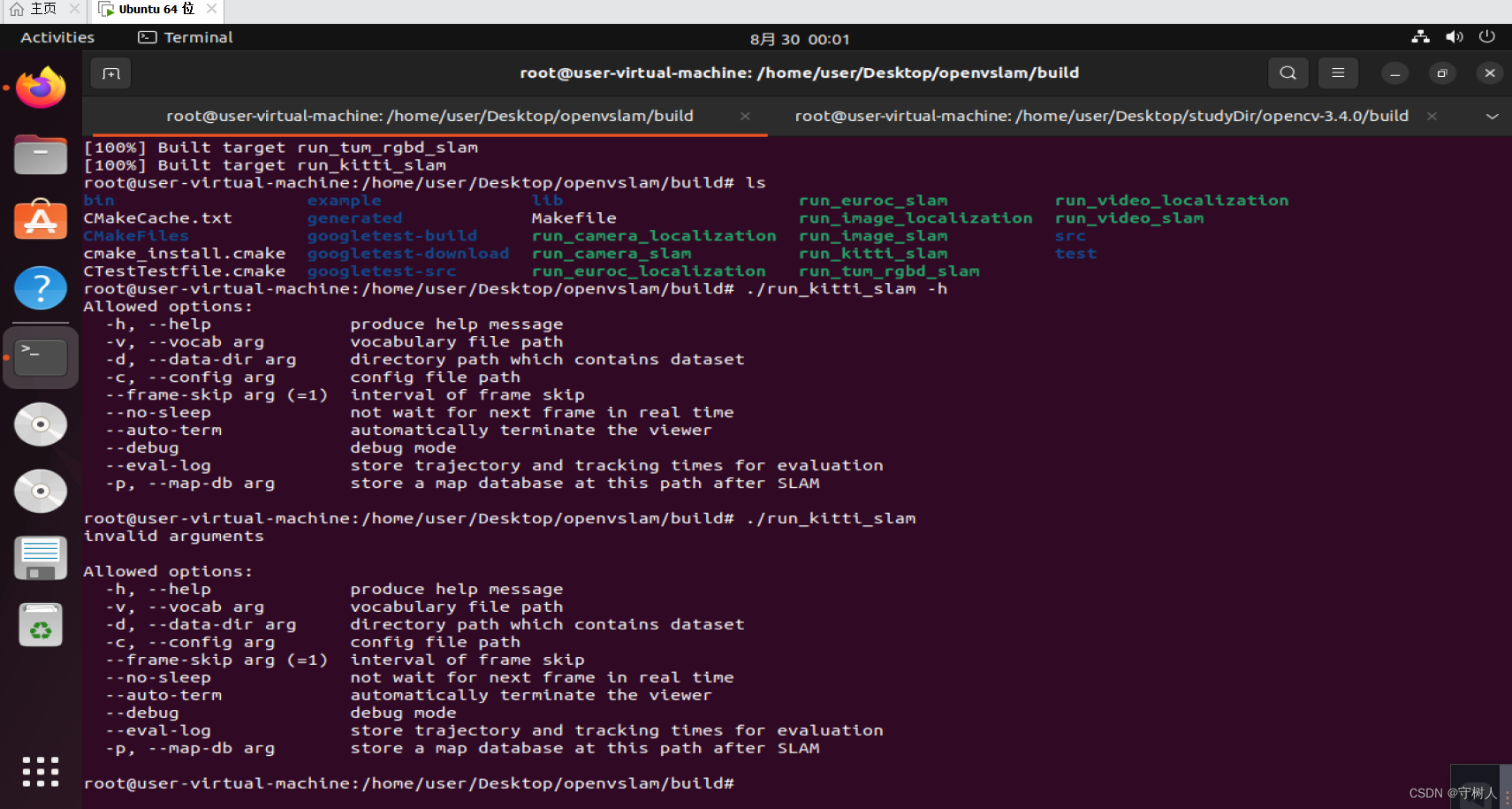1512x809 pixels.
Task: Open the lower disc drive dock icon
Action: (x=41, y=491)
